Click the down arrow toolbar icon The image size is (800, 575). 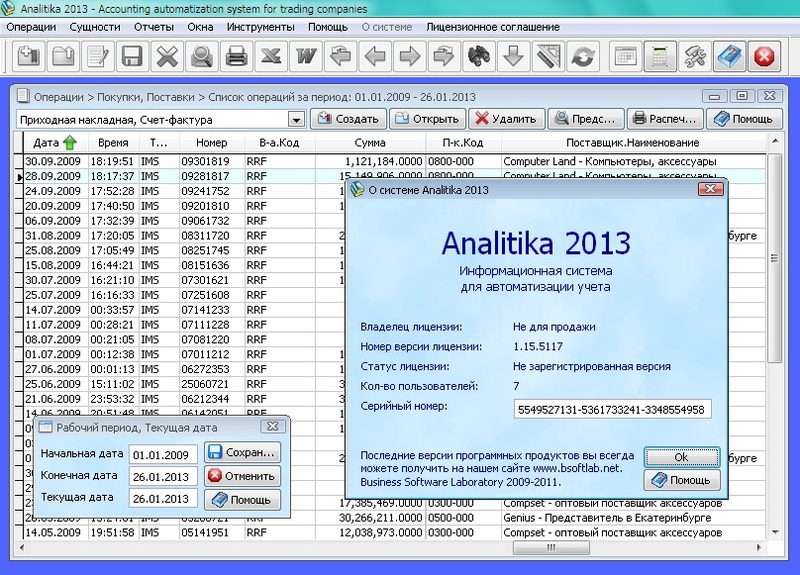[513, 56]
